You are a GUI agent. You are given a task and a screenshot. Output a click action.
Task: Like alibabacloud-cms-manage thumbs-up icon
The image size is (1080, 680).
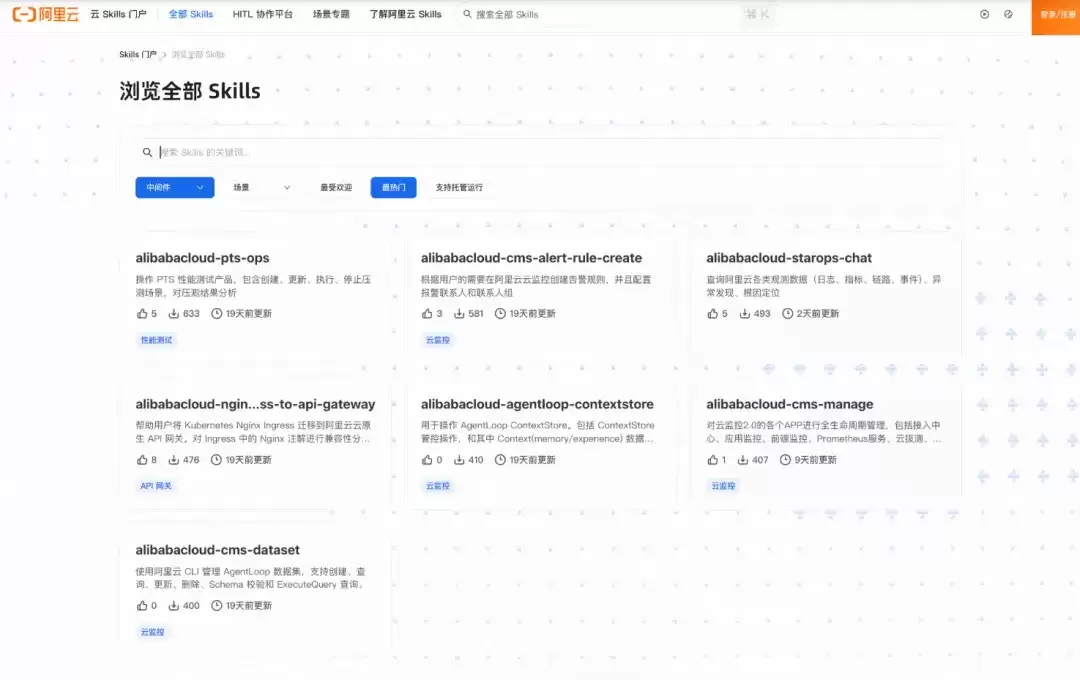[x=712, y=460]
